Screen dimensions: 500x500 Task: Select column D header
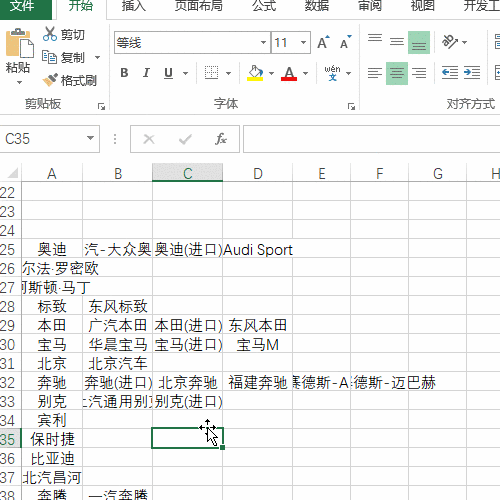click(x=258, y=173)
